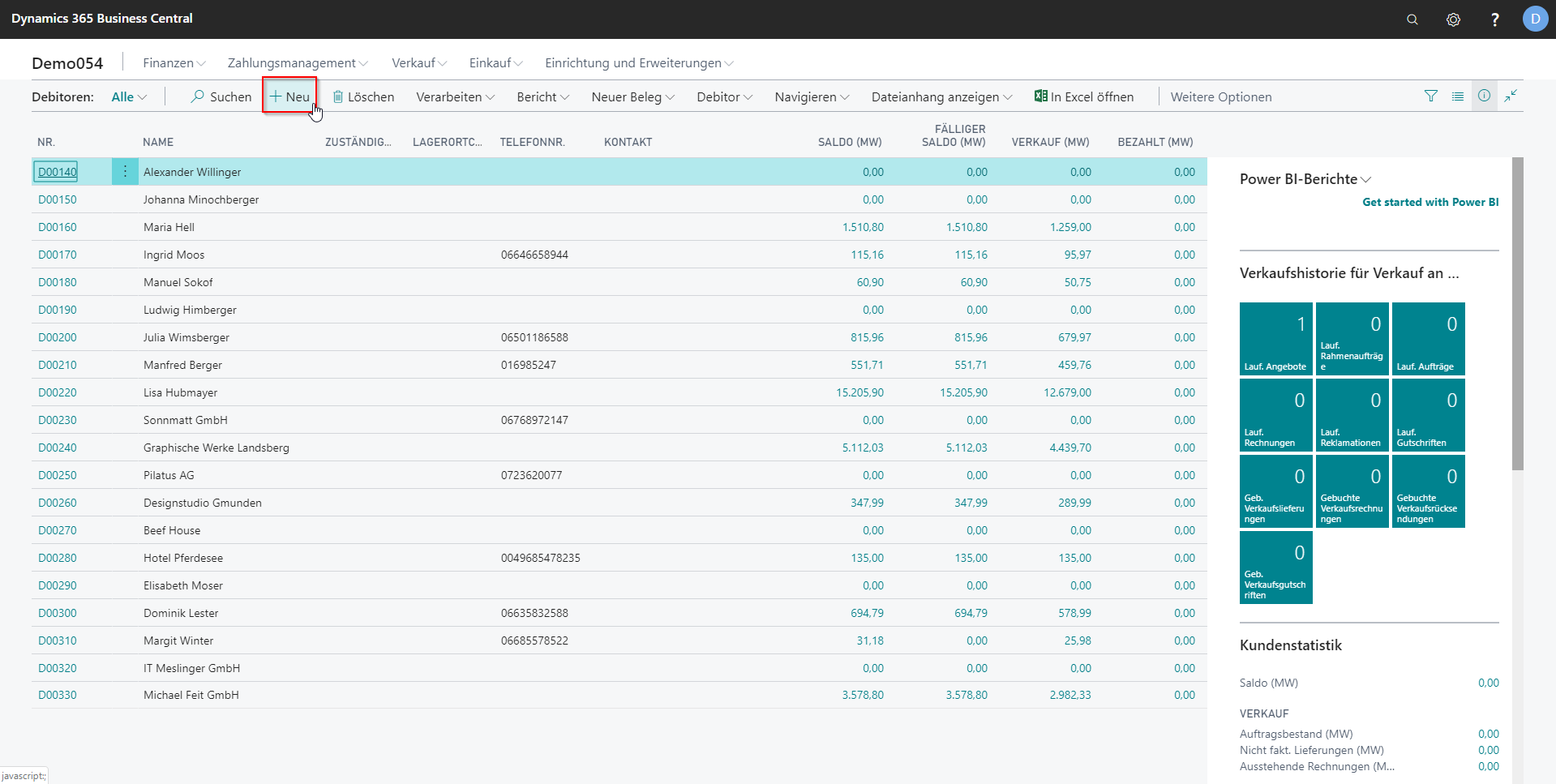Open customer D00160 Maria Hell
The image size is (1556, 784).
point(57,227)
